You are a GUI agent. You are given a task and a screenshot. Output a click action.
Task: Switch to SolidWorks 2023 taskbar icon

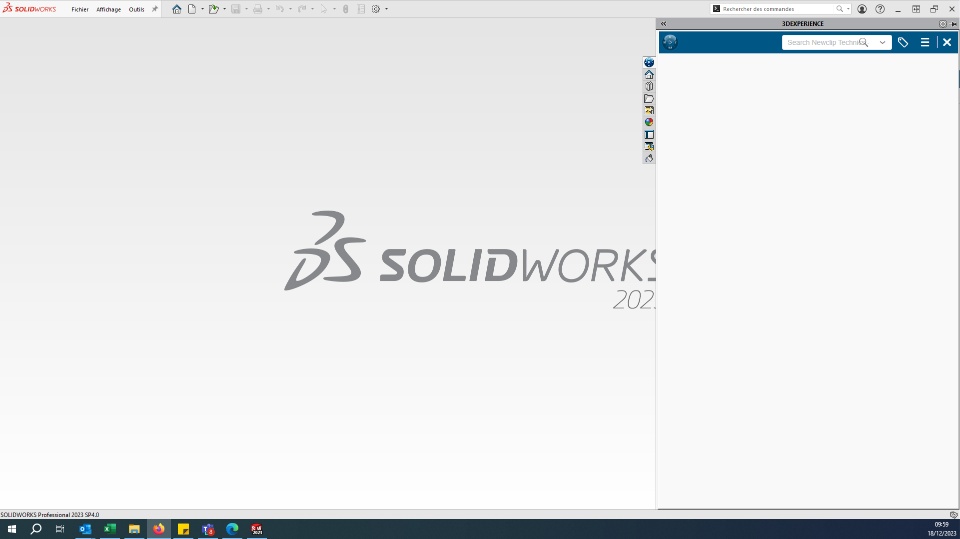click(x=257, y=529)
